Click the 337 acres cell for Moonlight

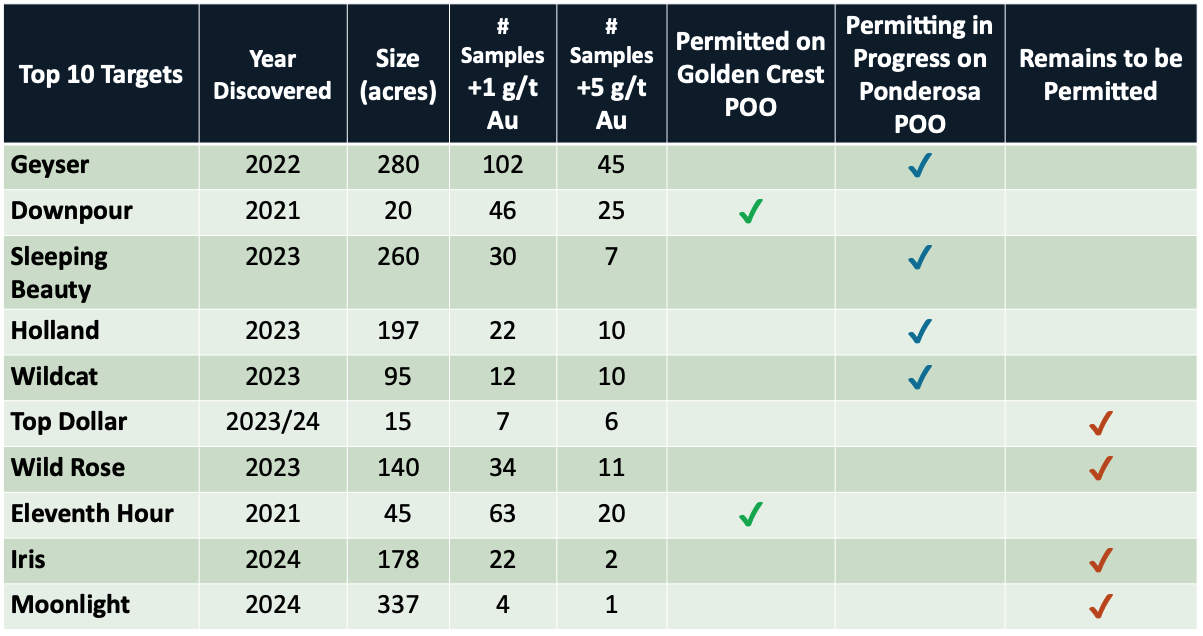coord(399,606)
